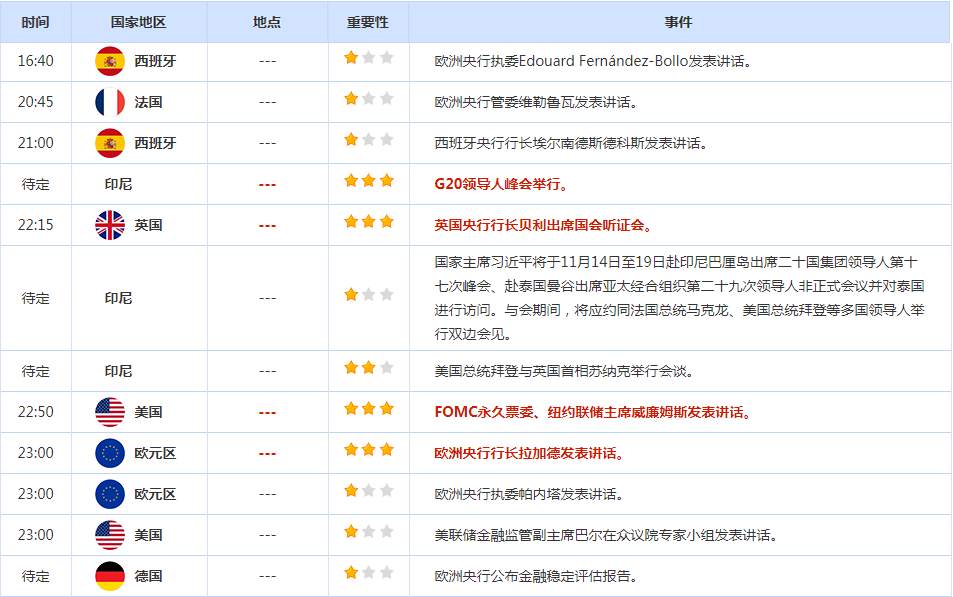This screenshot has width=953, height=597.
Task: Click the 22:50 time cell
Action: pyautogui.click(x=35, y=412)
